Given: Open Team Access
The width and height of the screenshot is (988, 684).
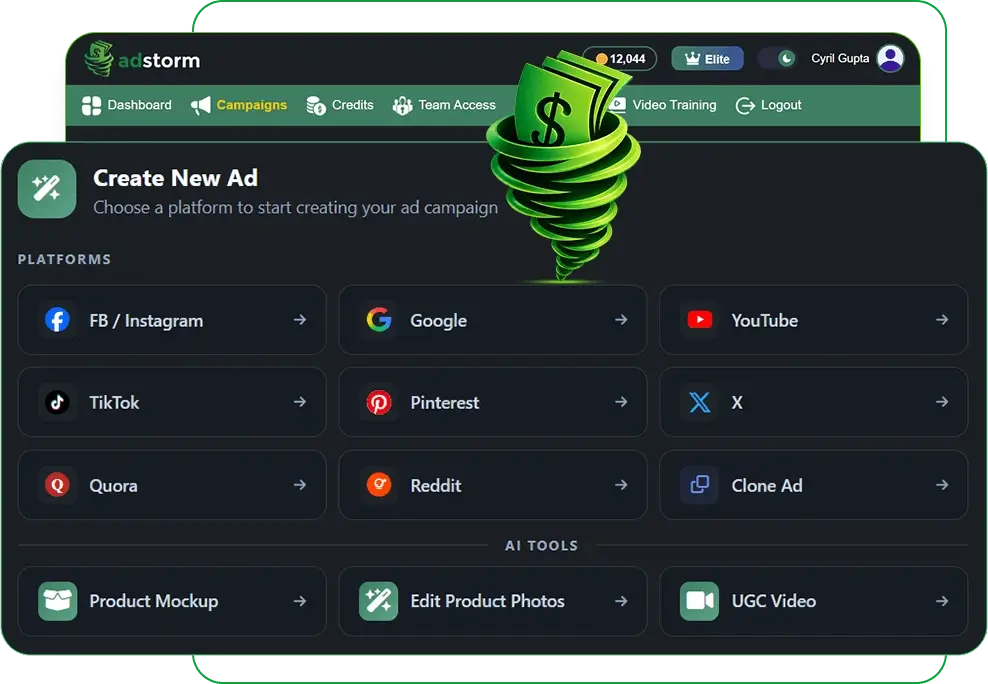Looking at the screenshot, I should pos(444,105).
